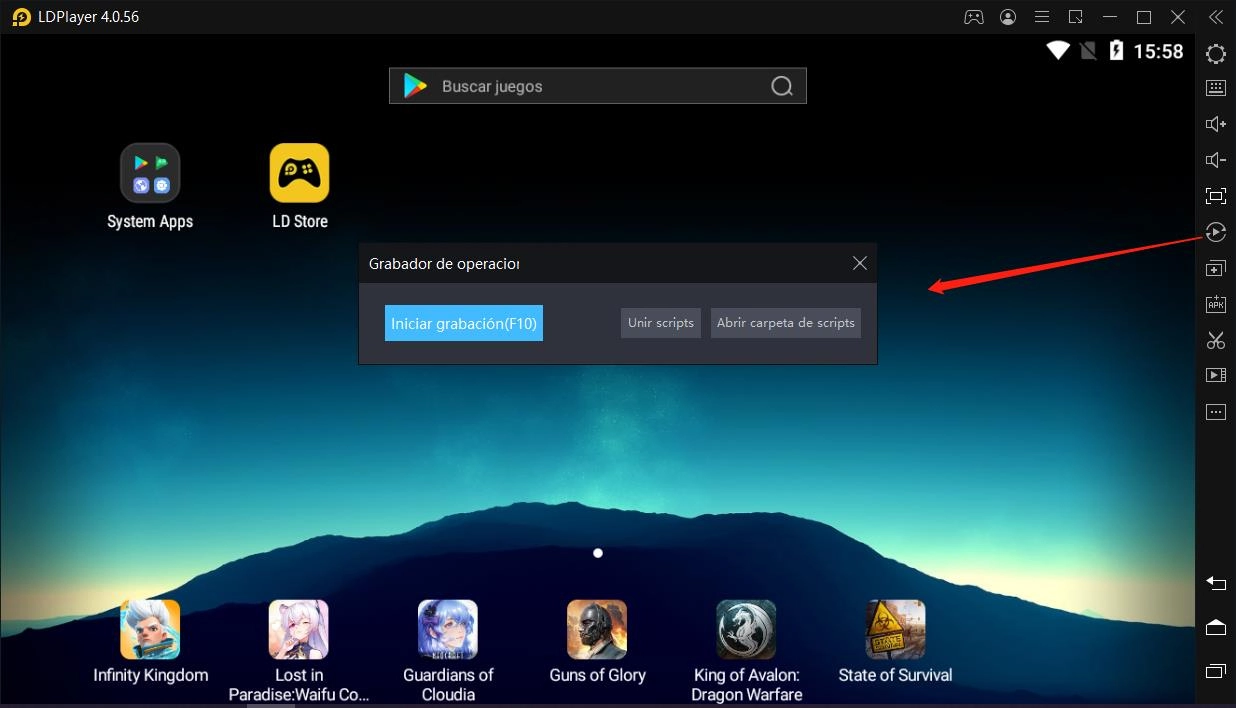
Task: Click the magnifier search icon
Action: coord(782,86)
